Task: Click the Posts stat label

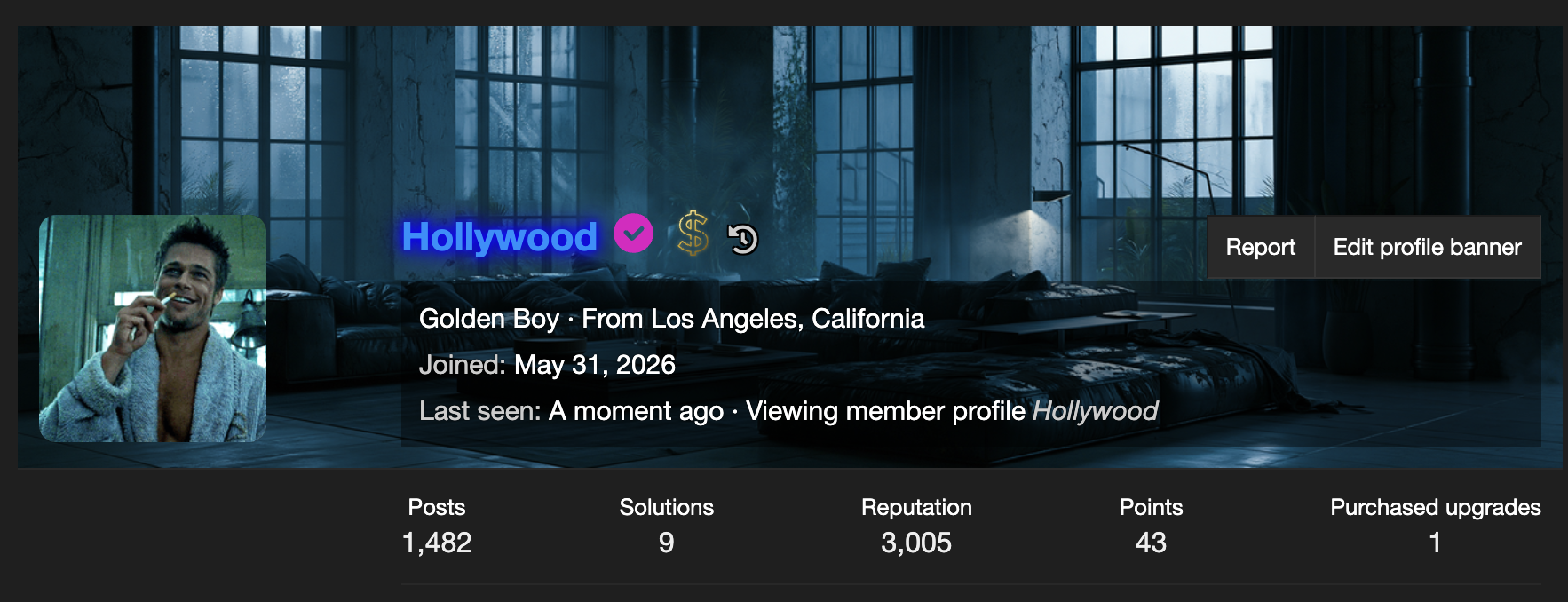Action: coord(437,507)
